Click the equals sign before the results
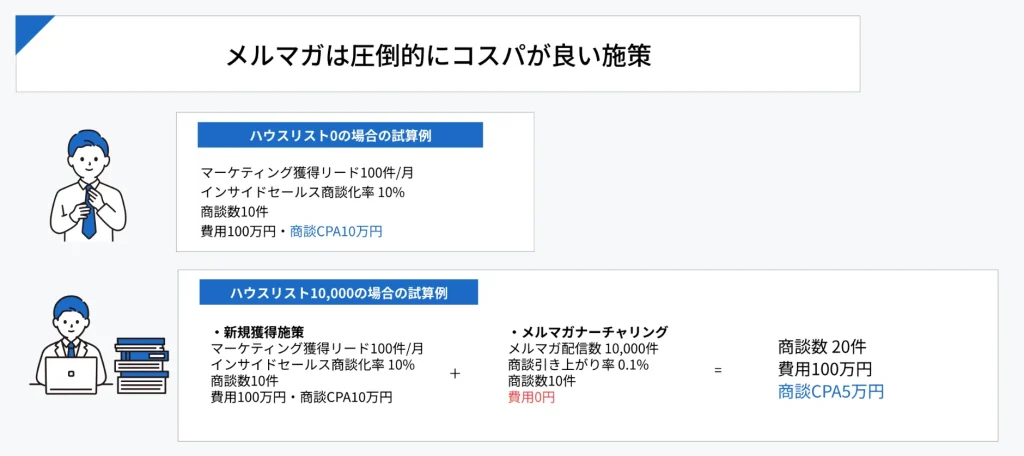Viewport: 1024px width, 456px height. coord(718,371)
